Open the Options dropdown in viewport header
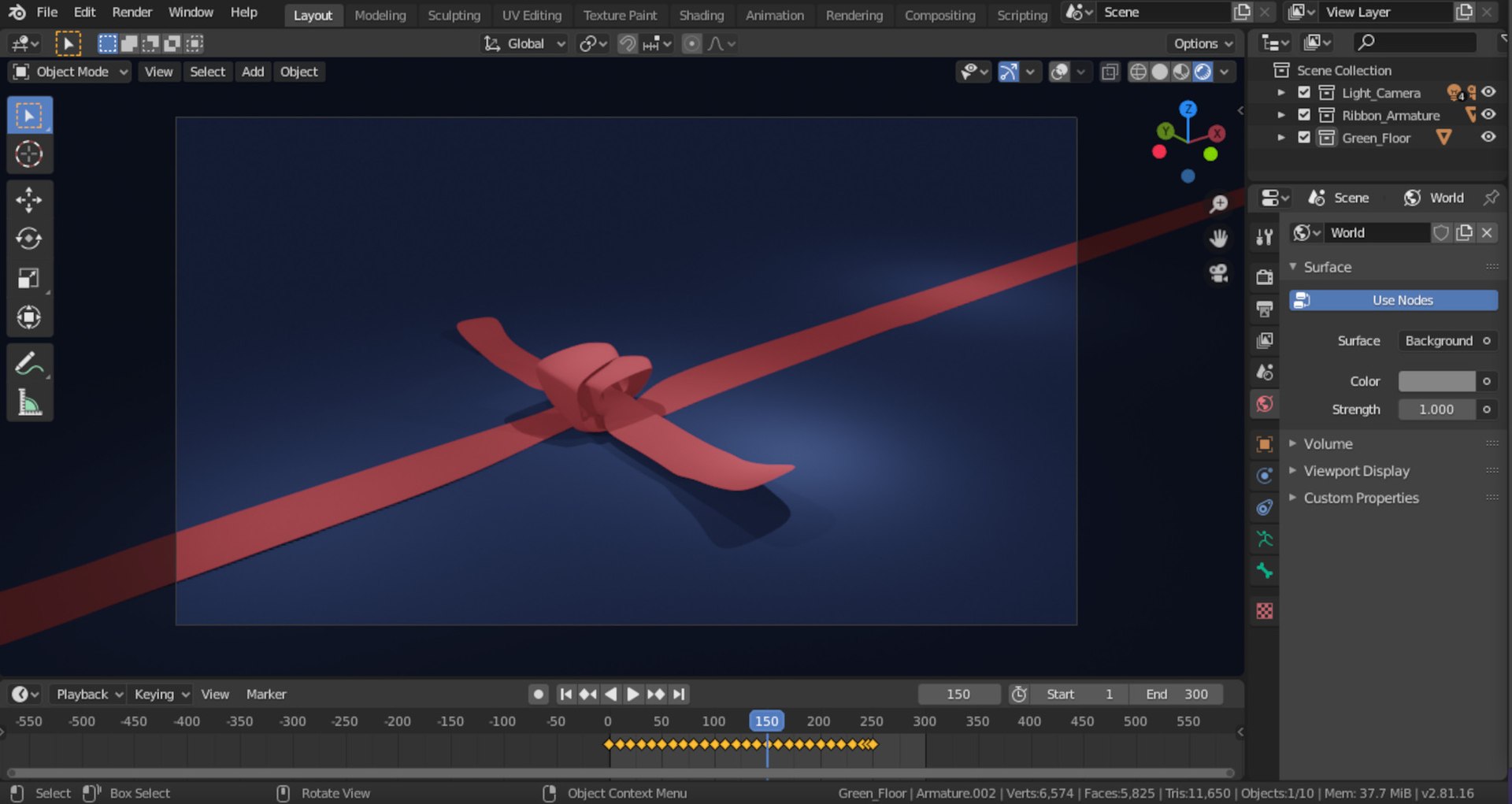 (x=1203, y=44)
